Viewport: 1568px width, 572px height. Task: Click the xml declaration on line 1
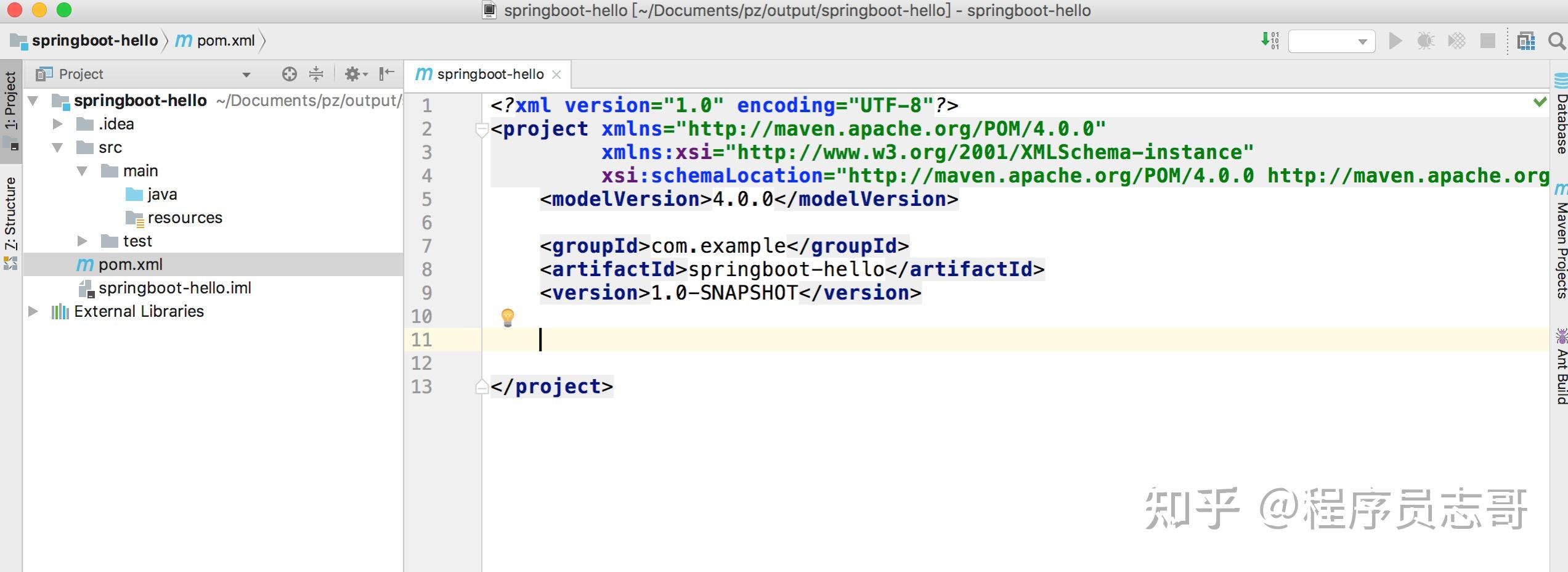click(x=725, y=105)
